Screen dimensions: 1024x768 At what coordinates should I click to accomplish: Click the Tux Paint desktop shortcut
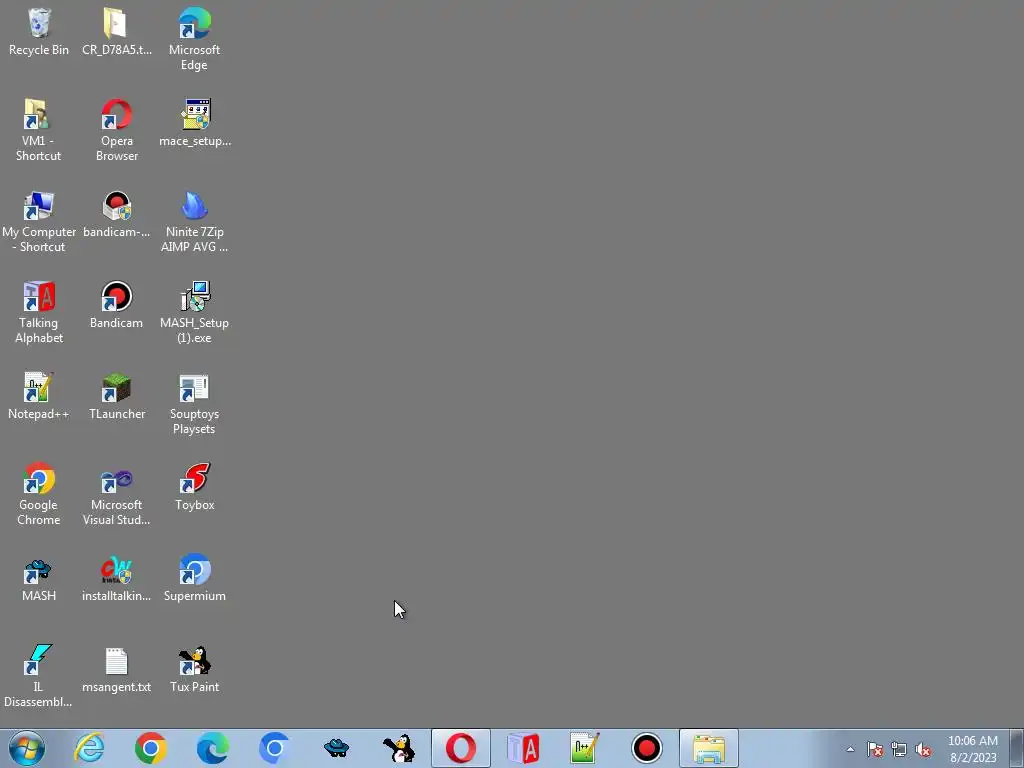pyautogui.click(x=194, y=670)
